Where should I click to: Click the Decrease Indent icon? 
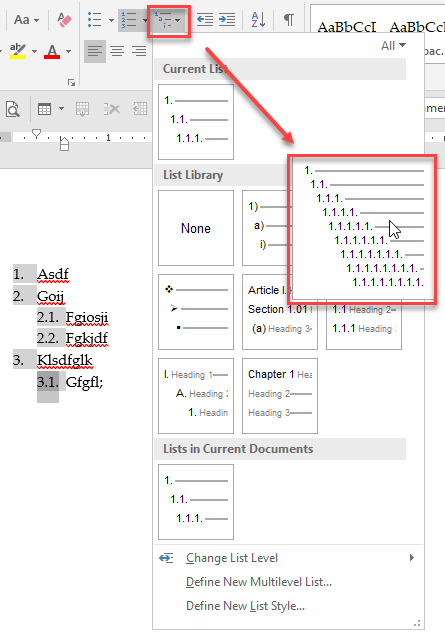pyautogui.click(x=205, y=19)
